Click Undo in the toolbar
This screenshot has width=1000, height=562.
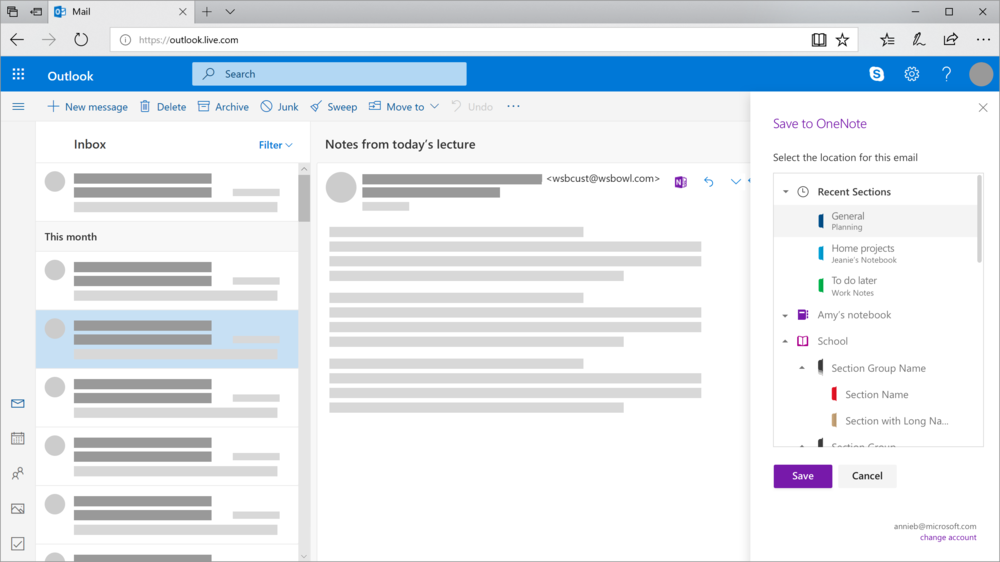pos(472,107)
